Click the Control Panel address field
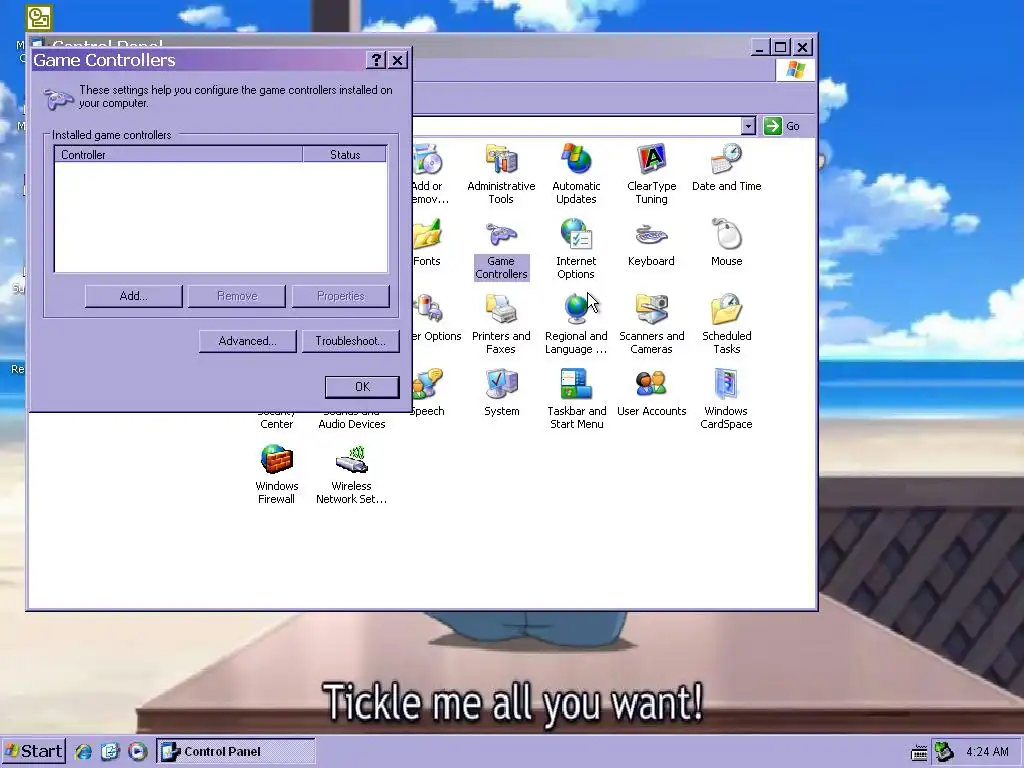This screenshot has width=1024, height=768. point(577,126)
